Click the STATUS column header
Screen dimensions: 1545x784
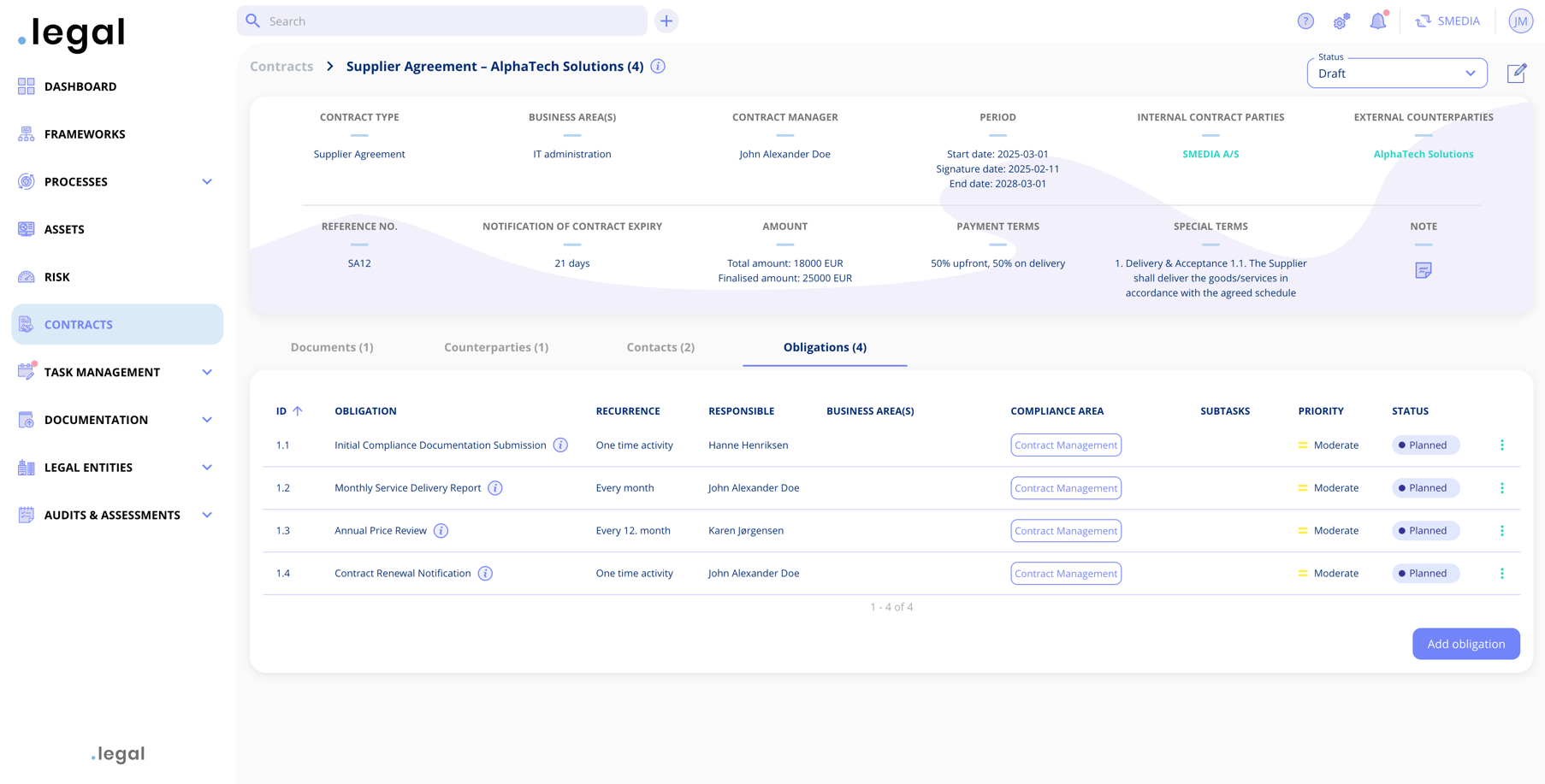coord(1410,411)
